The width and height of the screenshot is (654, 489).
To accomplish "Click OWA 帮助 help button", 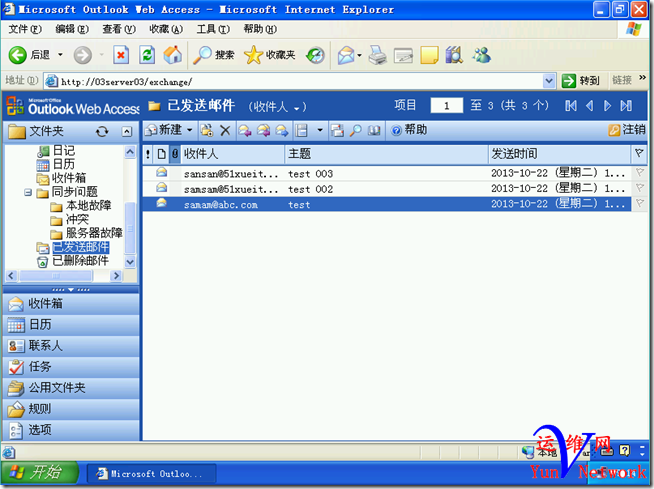I will click(x=409, y=130).
